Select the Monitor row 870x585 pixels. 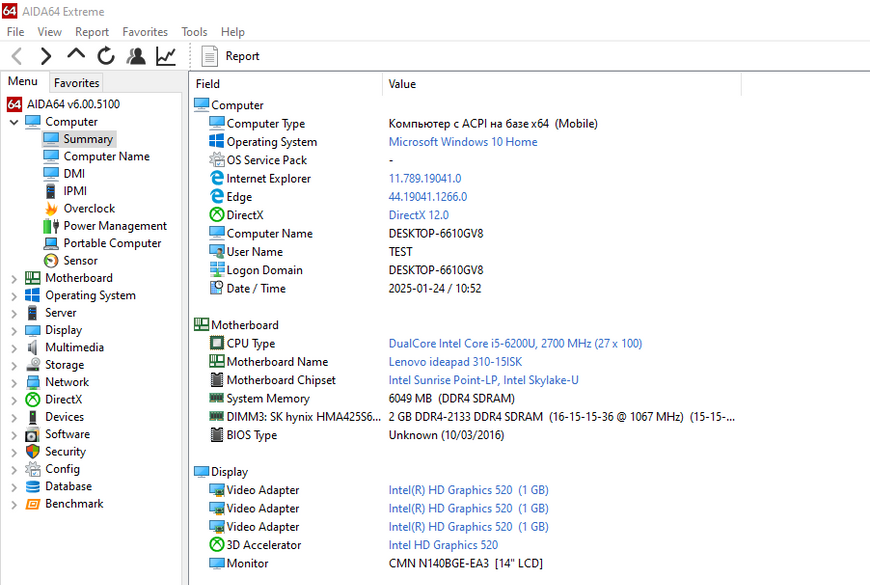pyautogui.click(x=465, y=563)
